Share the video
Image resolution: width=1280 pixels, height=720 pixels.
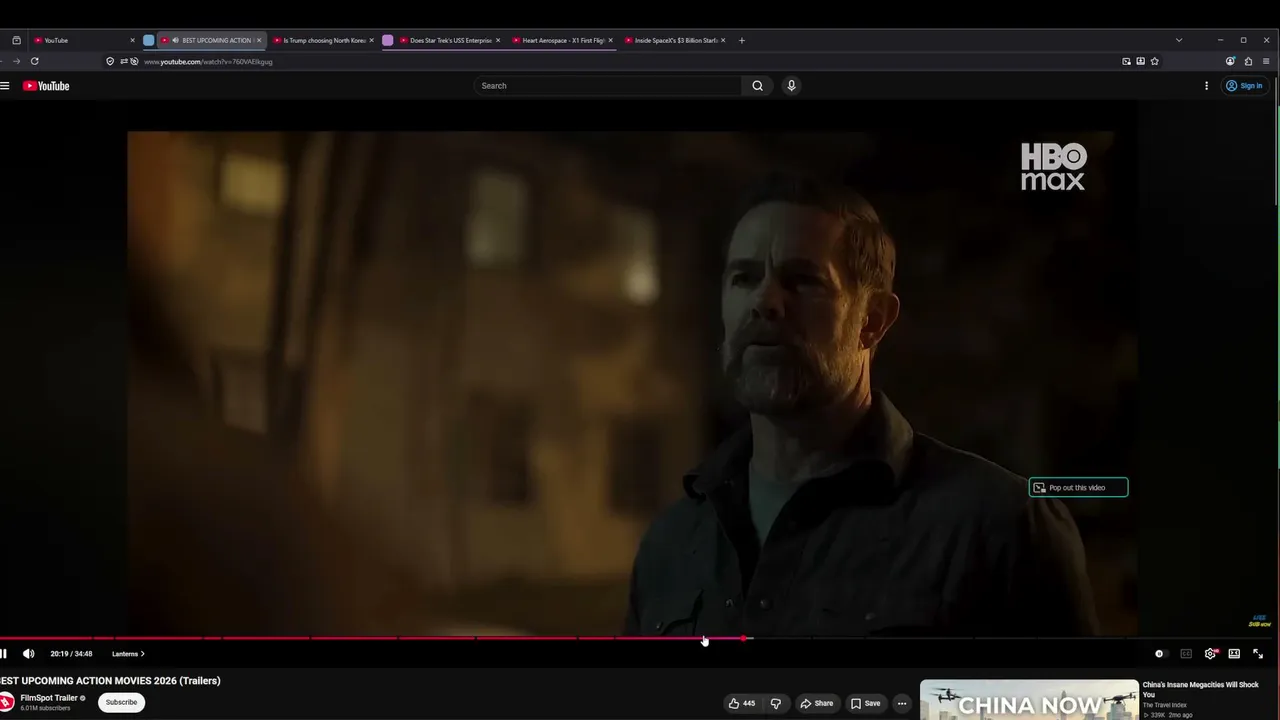(x=816, y=703)
